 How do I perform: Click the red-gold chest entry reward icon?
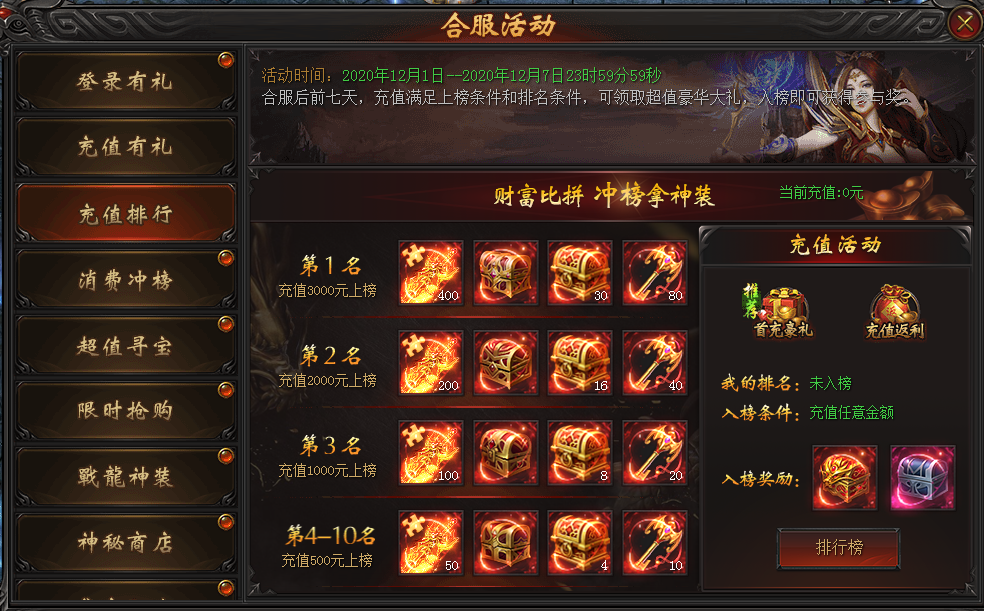tap(845, 477)
